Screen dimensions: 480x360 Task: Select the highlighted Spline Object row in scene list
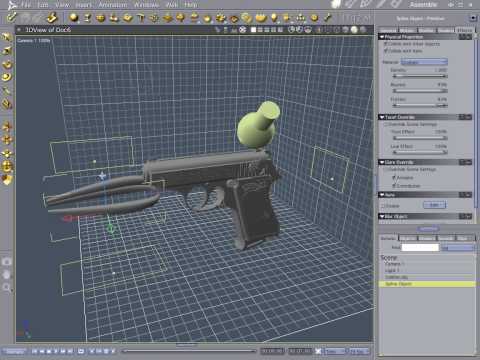427,284
